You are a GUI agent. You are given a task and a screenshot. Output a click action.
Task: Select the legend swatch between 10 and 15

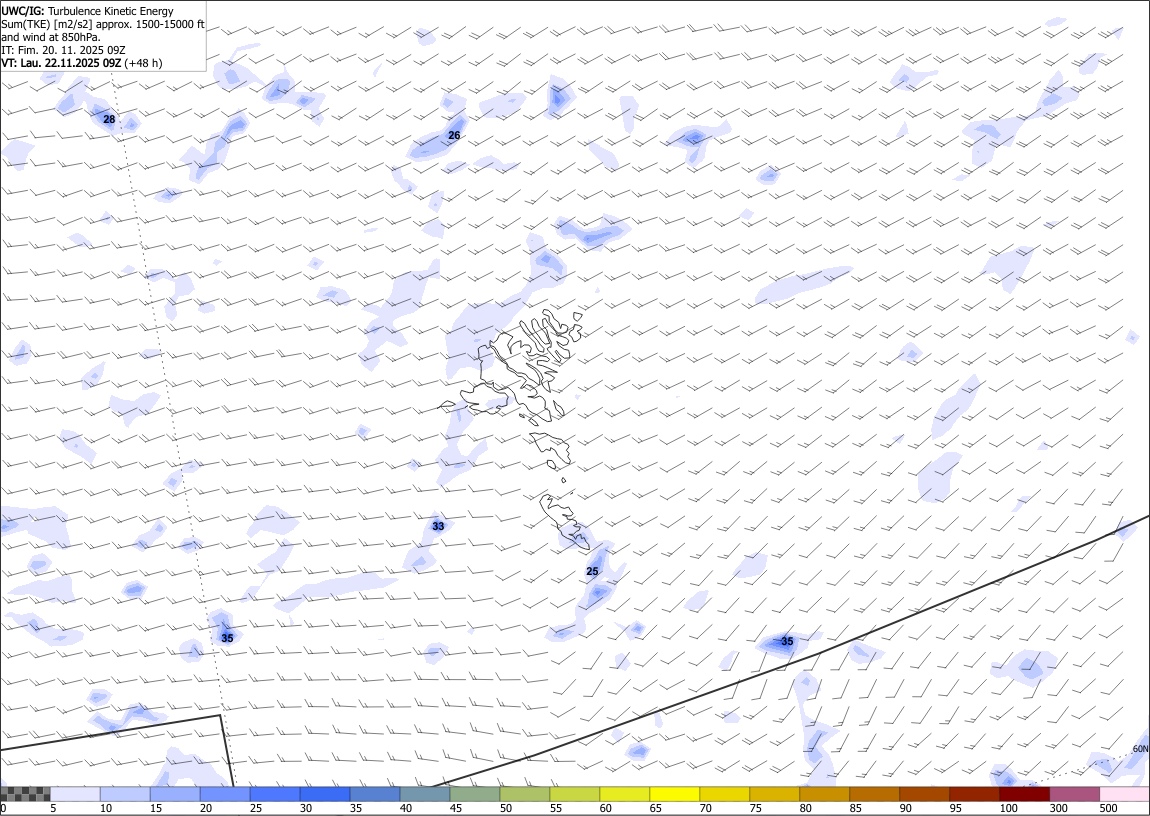coord(125,794)
